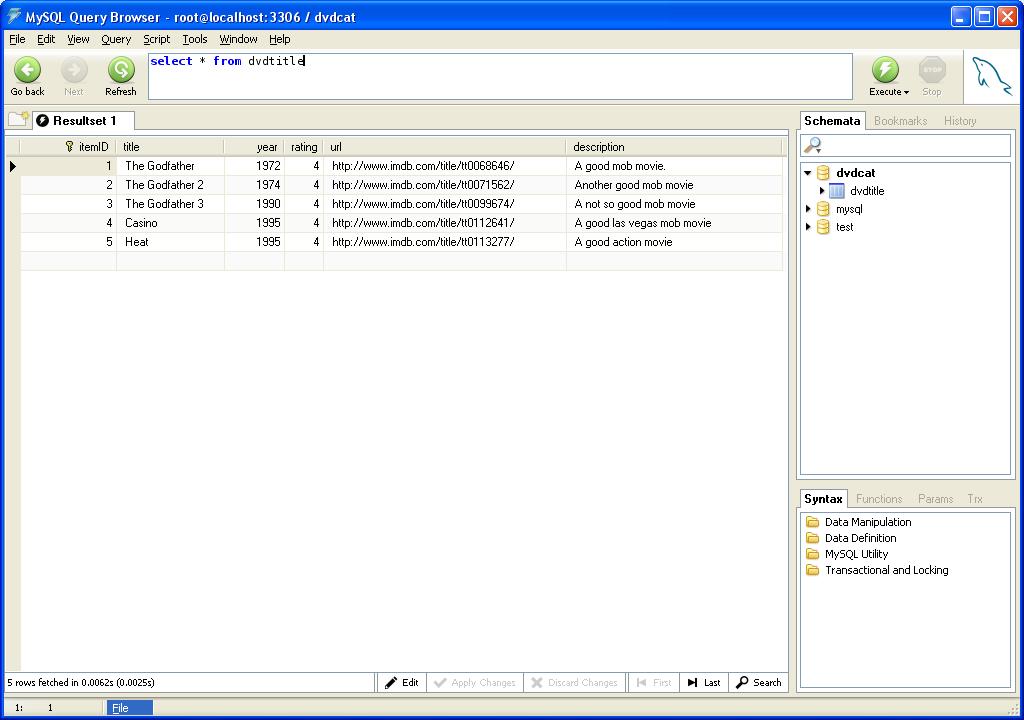Sort by the year column header
Viewport: 1024px width, 720px height.
[254, 146]
